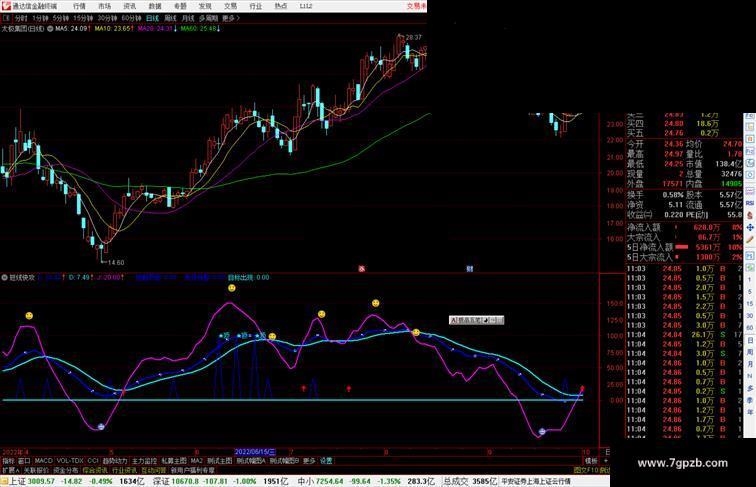Select the 周线 weekly chart tab
756x487 pixels.
pyautogui.click(x=171, y=18)
